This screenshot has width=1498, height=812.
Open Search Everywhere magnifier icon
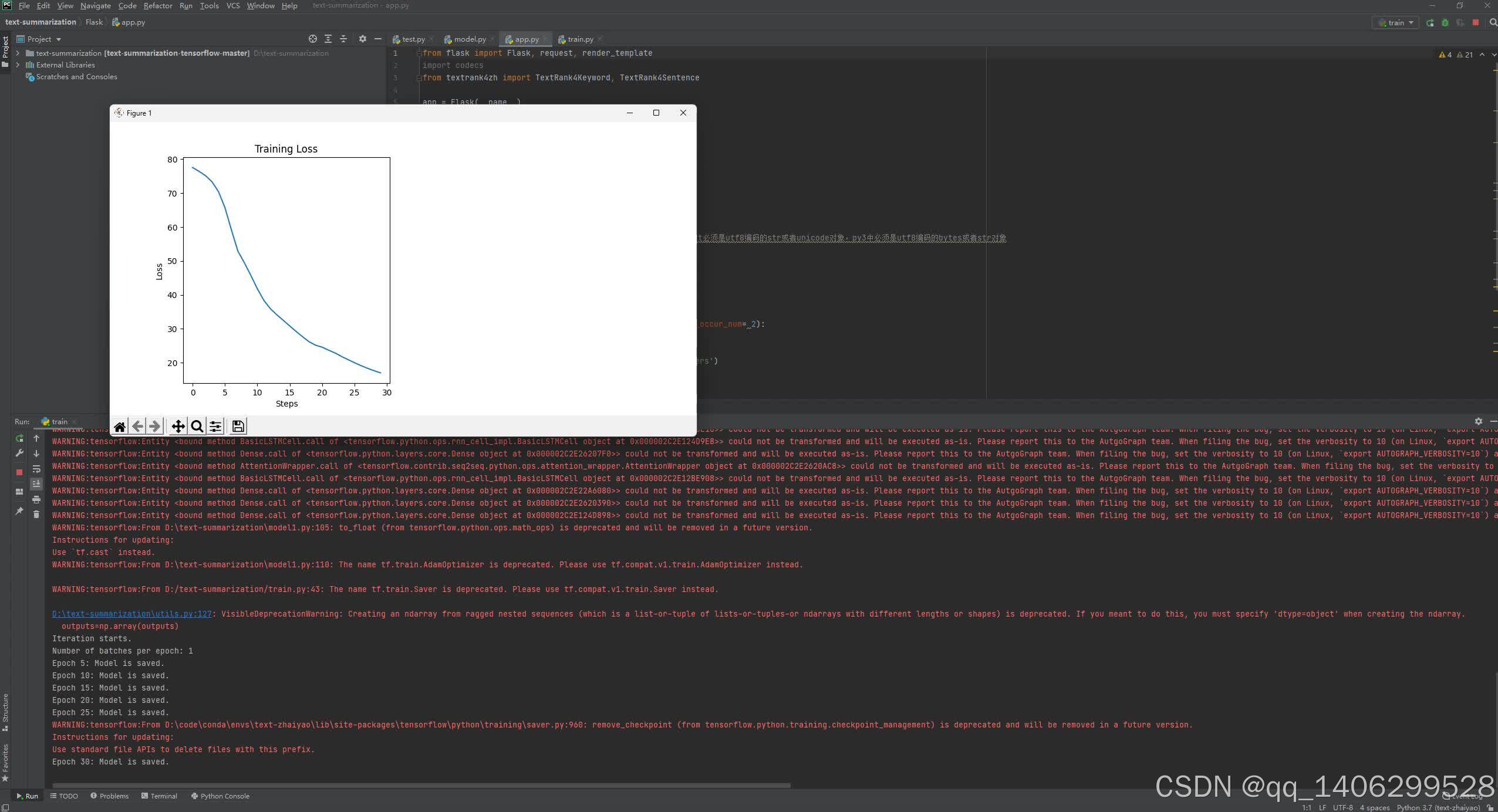pyautogui.click(x=1493, y=22)
